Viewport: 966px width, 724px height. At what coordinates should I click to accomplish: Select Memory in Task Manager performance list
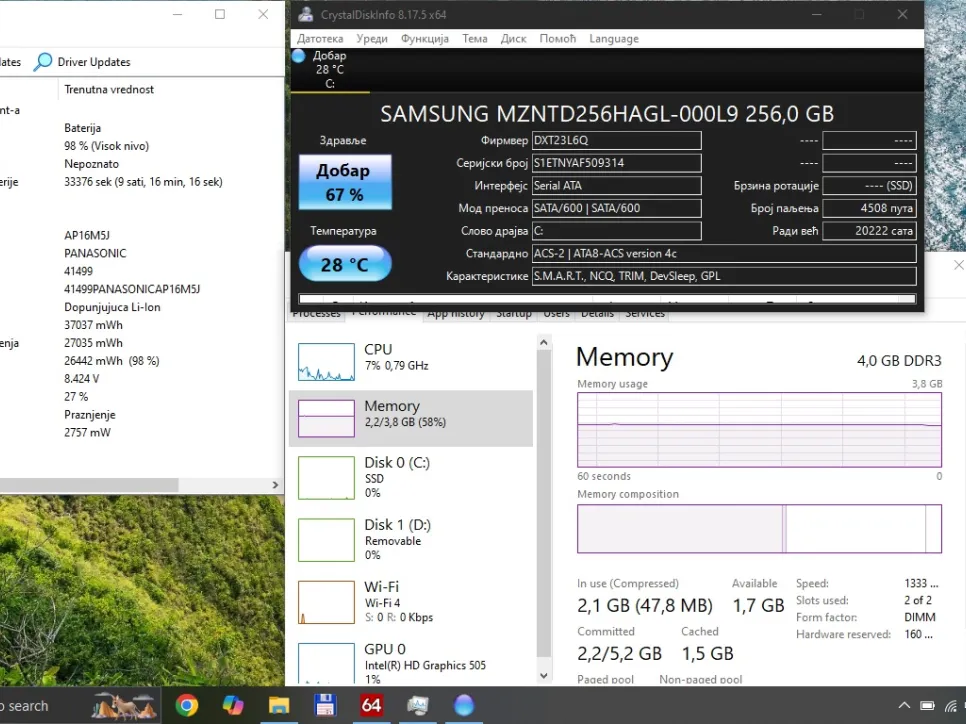(411, 418)
